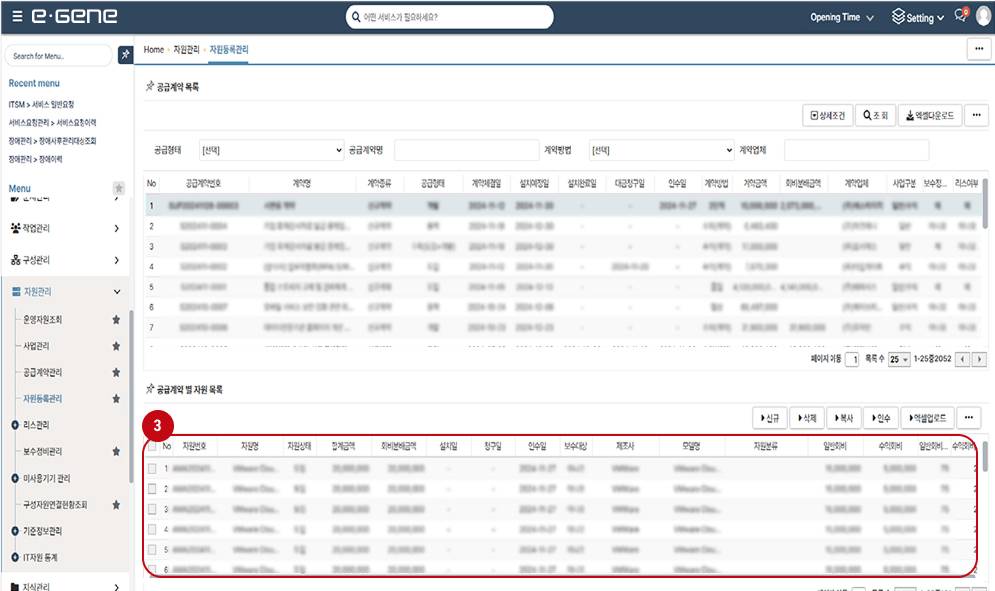This screenshot has width=995, height=591.
Task: Expand the Setting dropdown in header
Action: coord(918,17)
